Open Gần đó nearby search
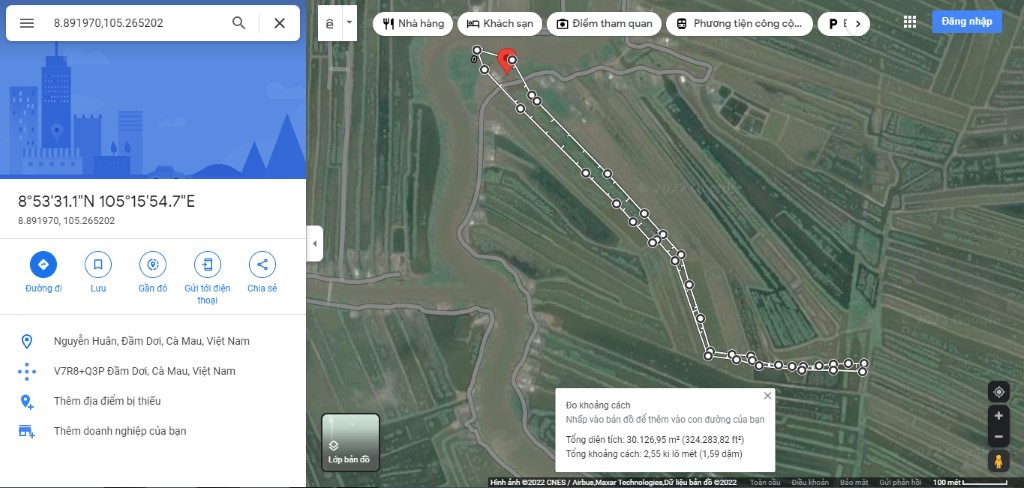The width and height of the screenshot is (1024, 488). 152,265
